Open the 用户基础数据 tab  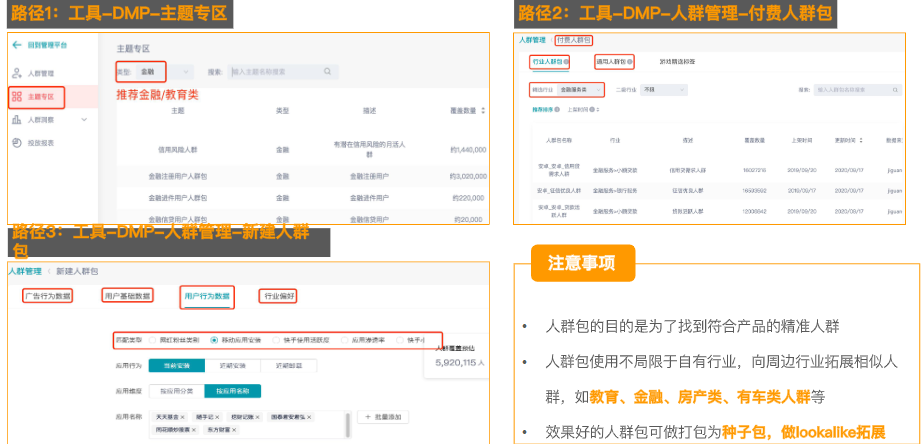click(x=127, y=296)
